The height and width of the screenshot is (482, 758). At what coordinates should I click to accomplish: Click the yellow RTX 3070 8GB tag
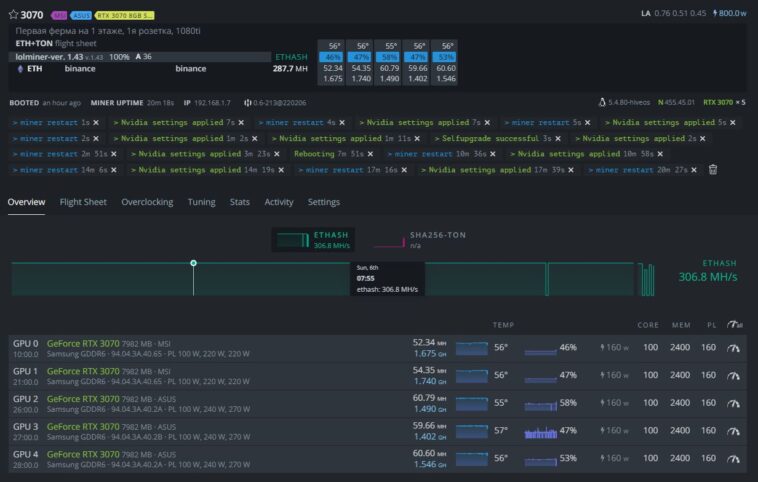[125, 15]
